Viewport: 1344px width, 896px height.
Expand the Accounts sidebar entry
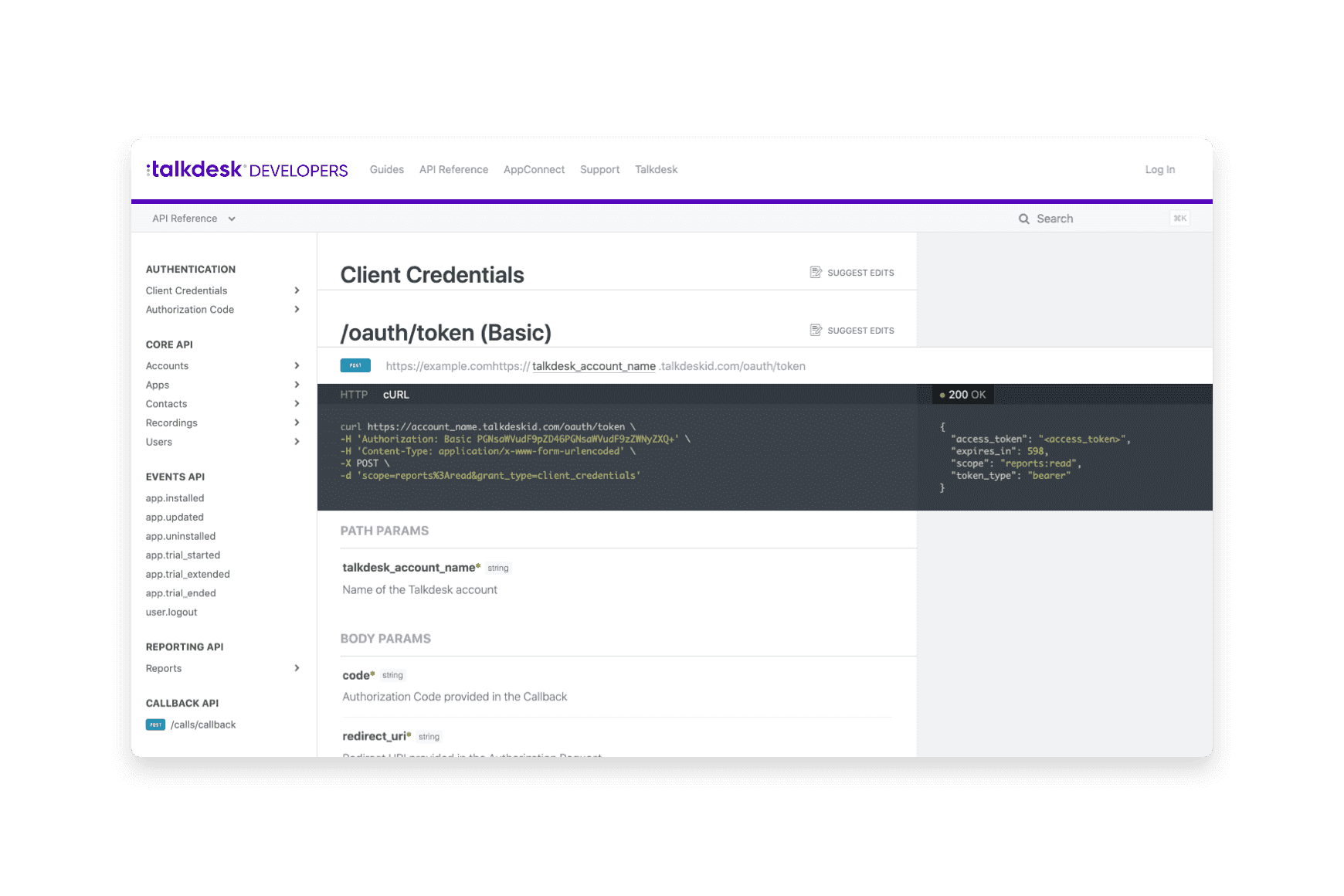pos(297,365)
